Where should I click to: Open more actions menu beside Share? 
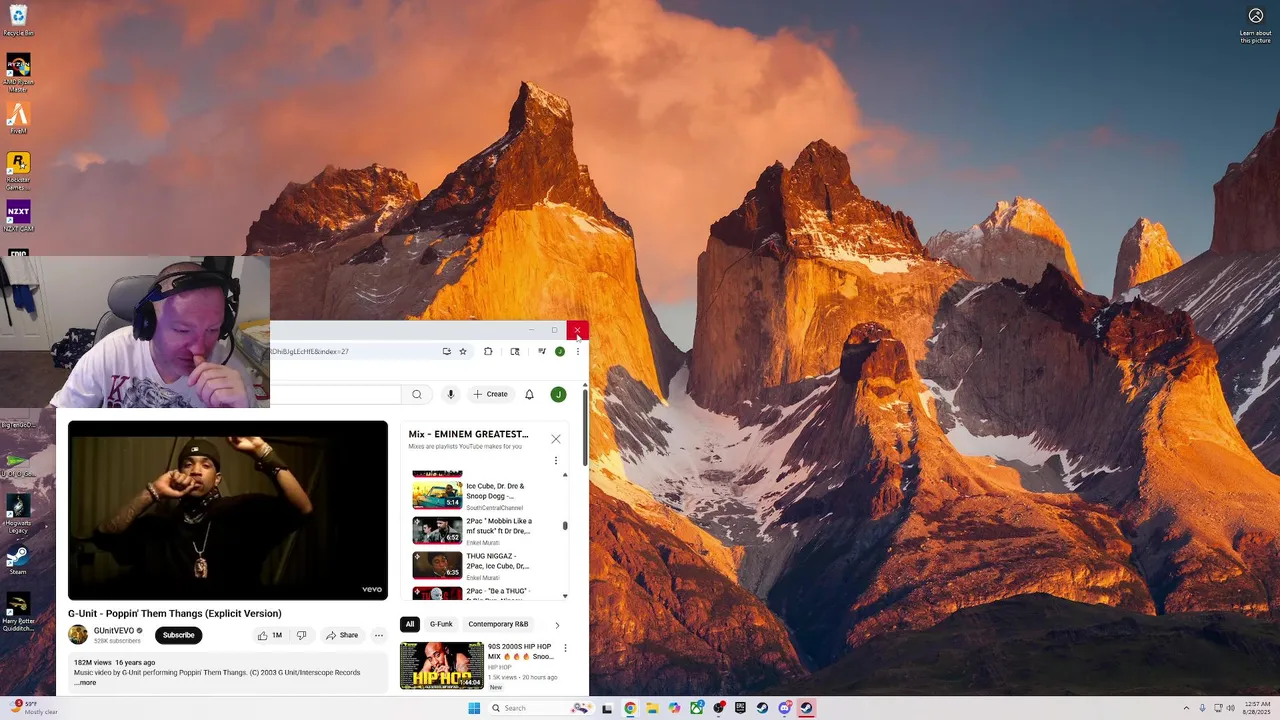(x=379, y=635)
